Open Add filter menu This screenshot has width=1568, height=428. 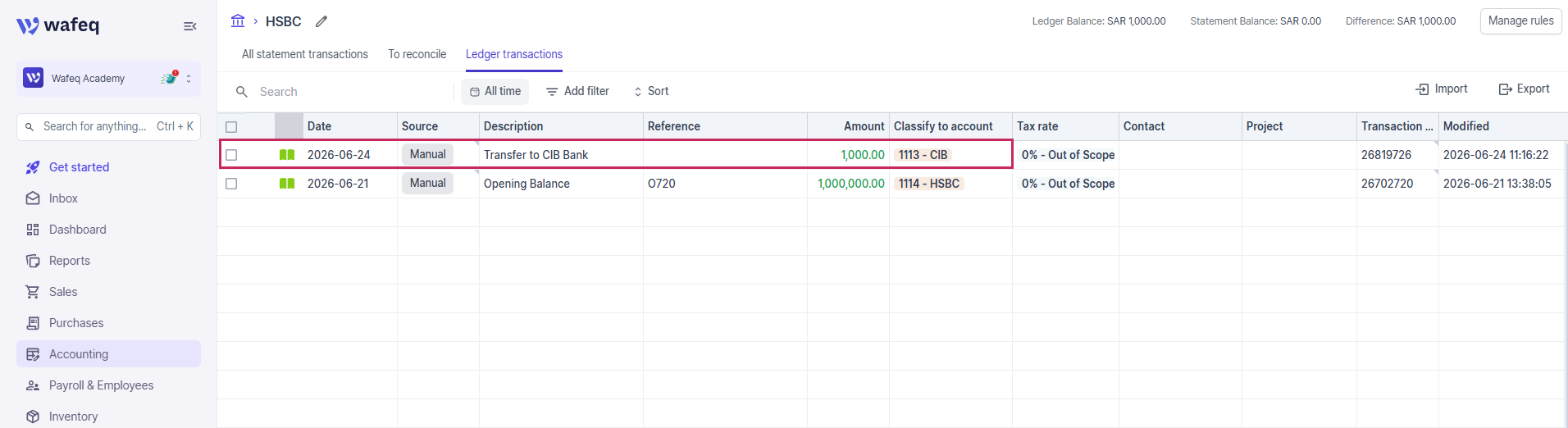tap(577, 91)
